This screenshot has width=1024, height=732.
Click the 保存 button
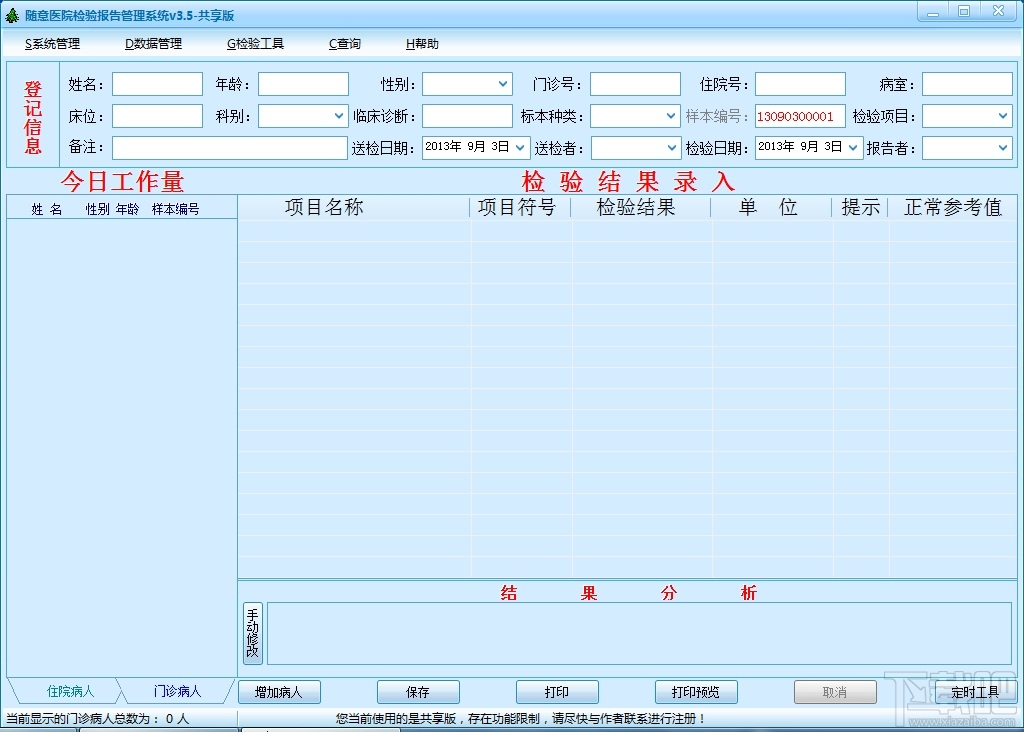click(x=418, y=692)
